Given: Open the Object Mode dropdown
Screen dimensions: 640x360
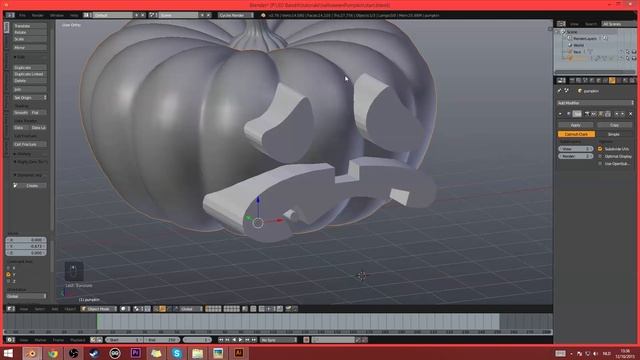Looking at the screenshot, I should pyautogui.click(x=98, y=309).
